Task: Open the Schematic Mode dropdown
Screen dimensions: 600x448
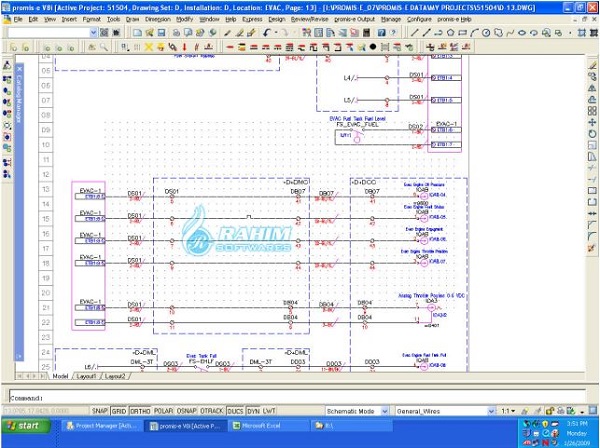Action: (x=387, y=411)
